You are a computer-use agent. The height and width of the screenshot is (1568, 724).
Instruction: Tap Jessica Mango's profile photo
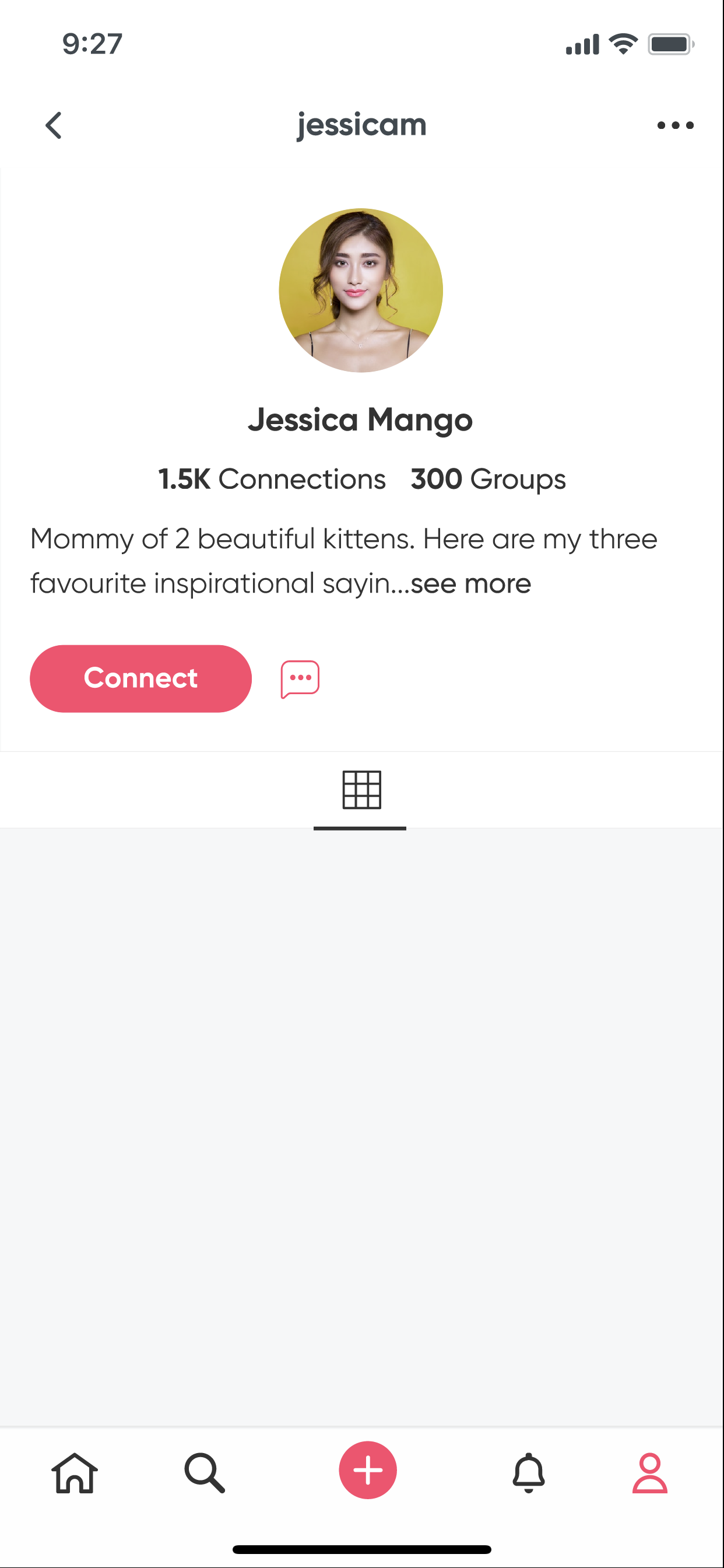361,290
